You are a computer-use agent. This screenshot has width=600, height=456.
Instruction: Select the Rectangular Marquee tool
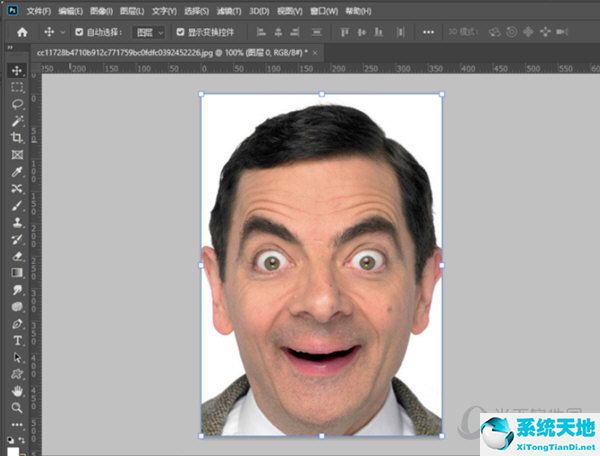pyautogui.click(x=17, y=88)
